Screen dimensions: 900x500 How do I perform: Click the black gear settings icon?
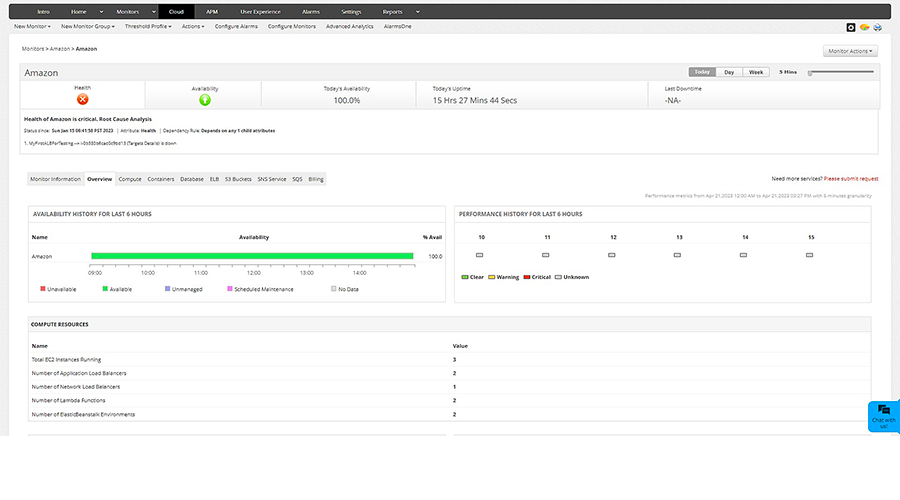(x=851, y=27)
